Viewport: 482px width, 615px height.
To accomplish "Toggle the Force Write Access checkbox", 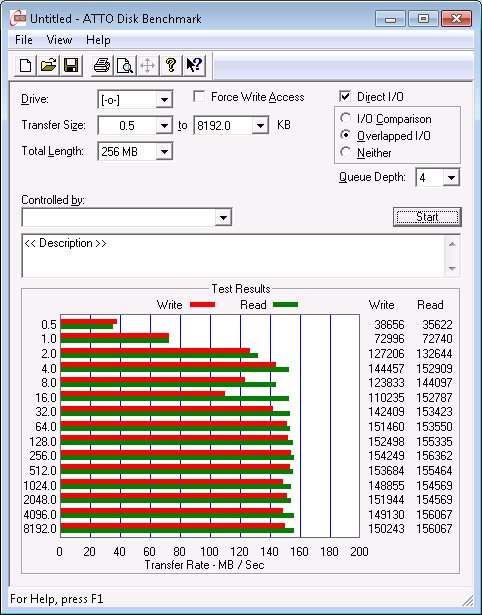I will pos(199,96).
